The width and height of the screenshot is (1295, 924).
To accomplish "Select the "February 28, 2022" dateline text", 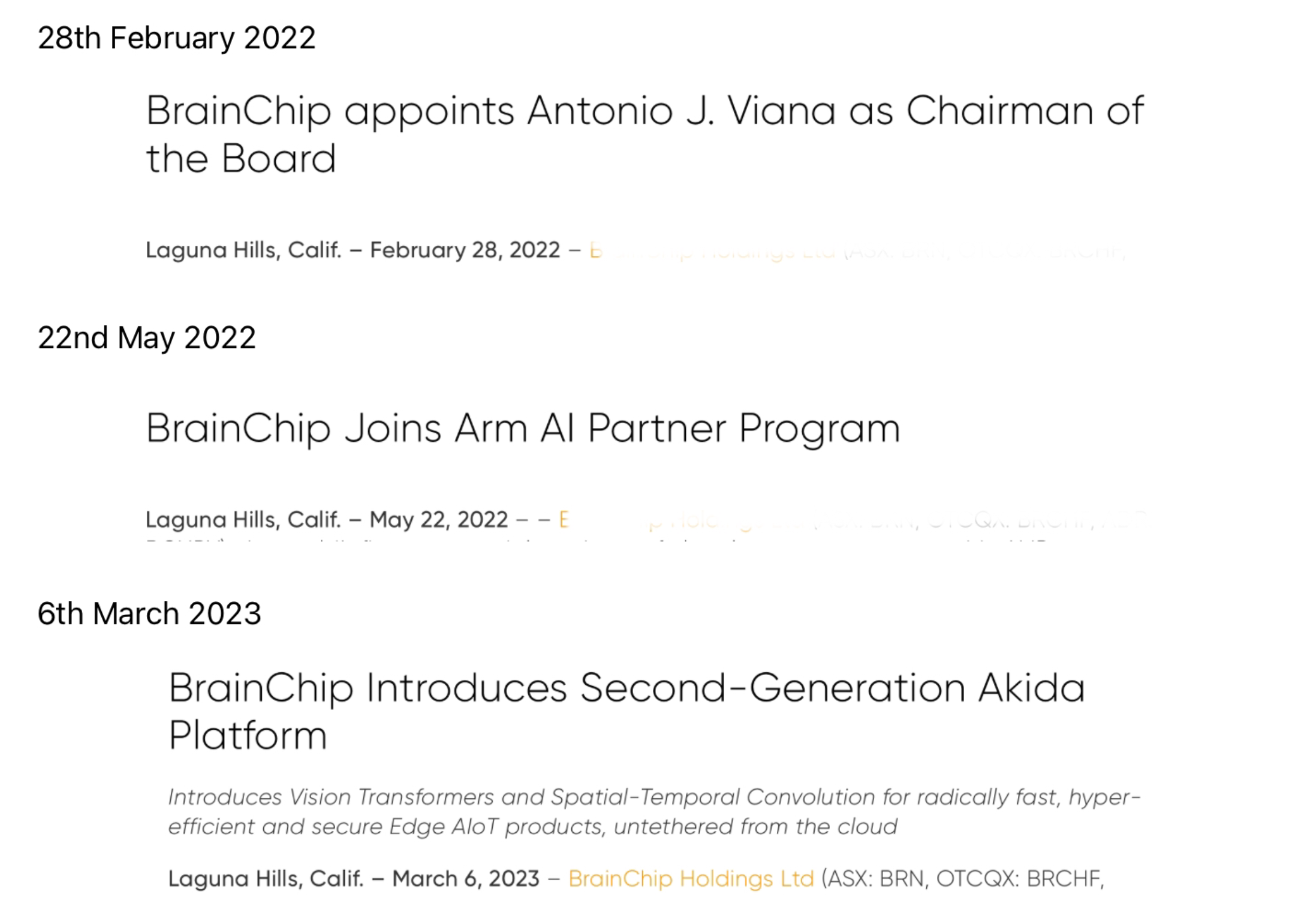I will [x=465, y=250].
